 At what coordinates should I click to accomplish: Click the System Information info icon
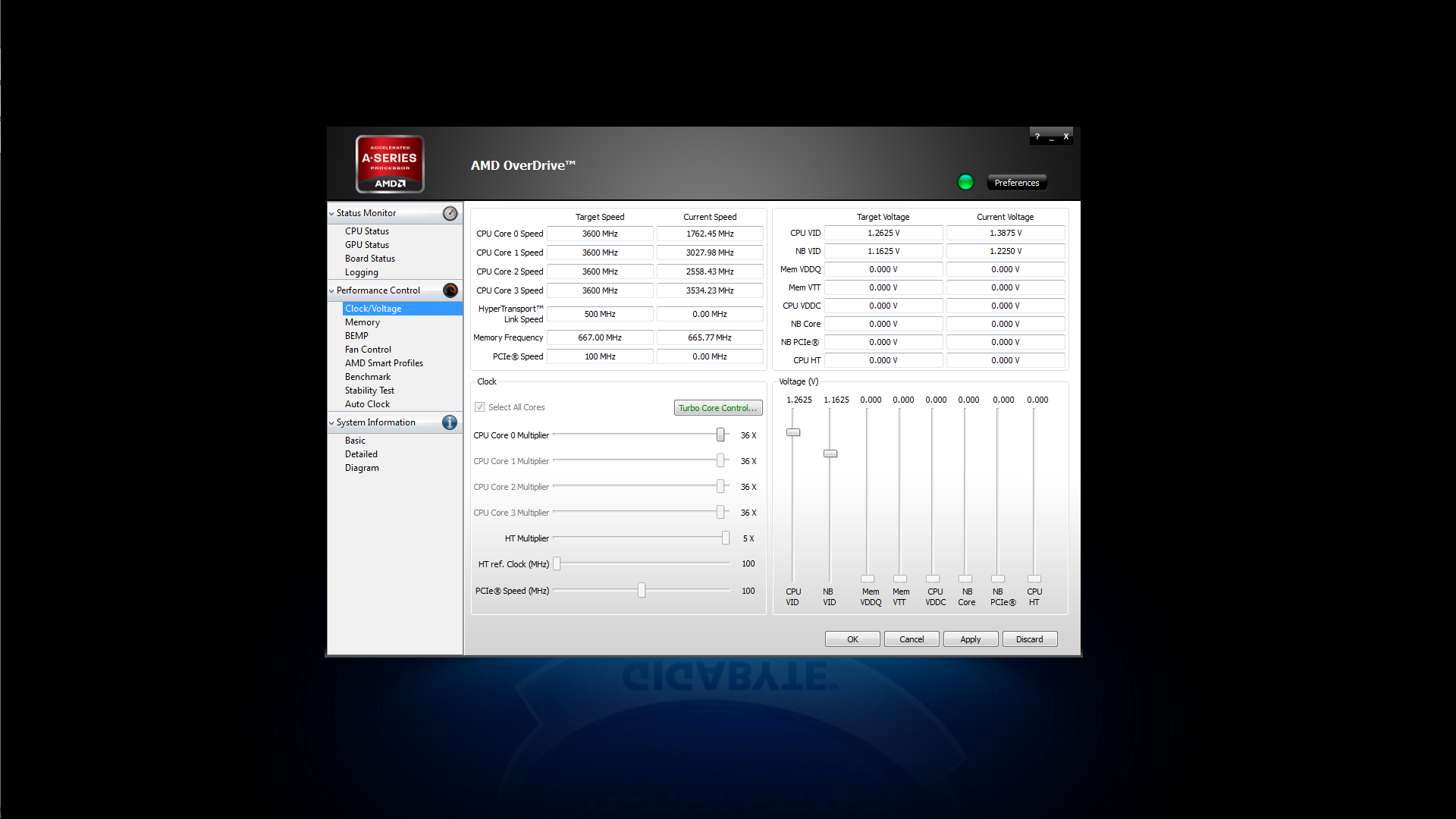pyautogui.click(x=450, y=422)
